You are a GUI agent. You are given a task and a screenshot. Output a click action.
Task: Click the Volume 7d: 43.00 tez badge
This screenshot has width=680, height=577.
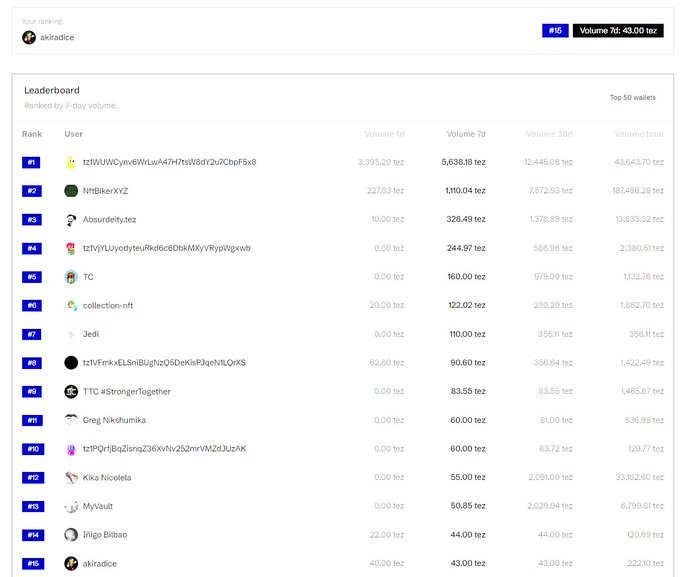[618, 30]
